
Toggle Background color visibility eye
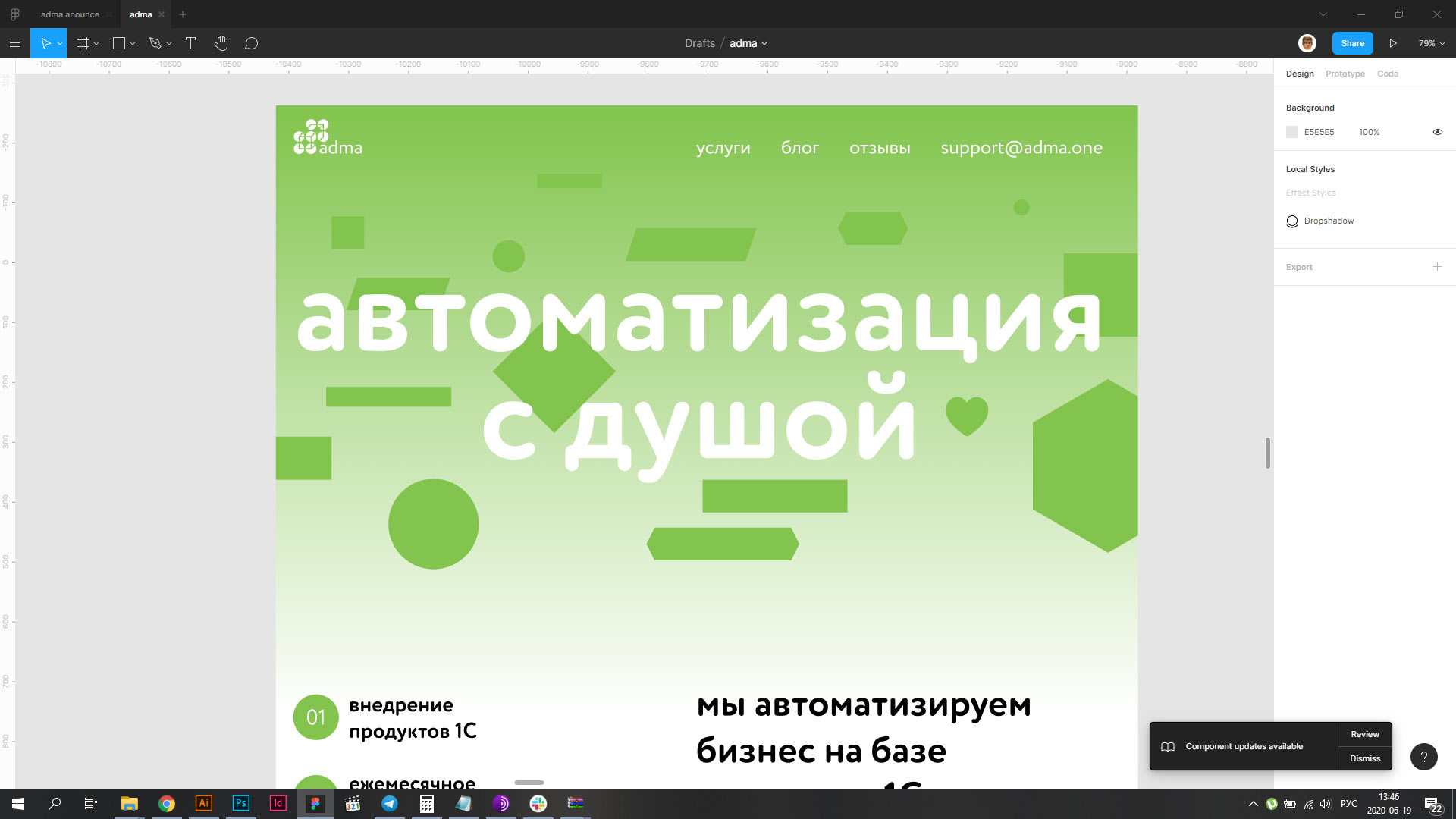click(1437, 132)
